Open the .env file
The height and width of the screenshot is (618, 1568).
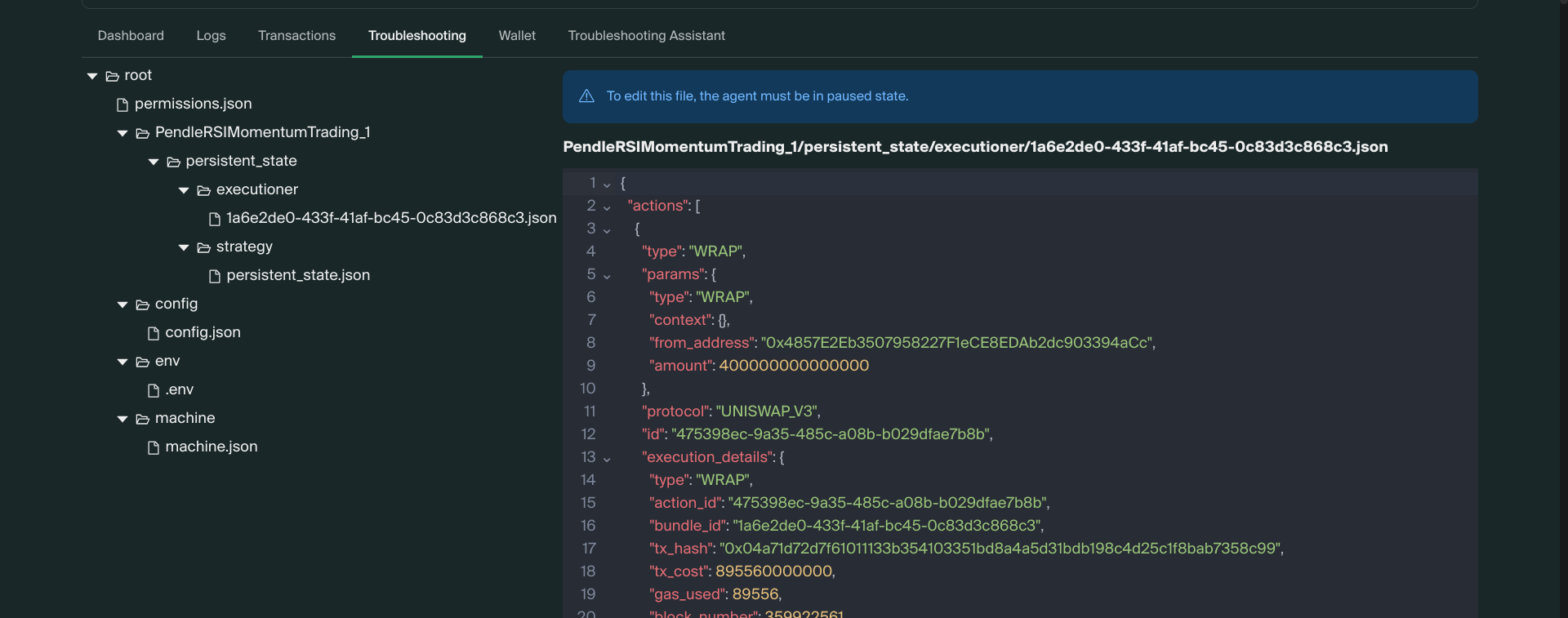(179, 389)
